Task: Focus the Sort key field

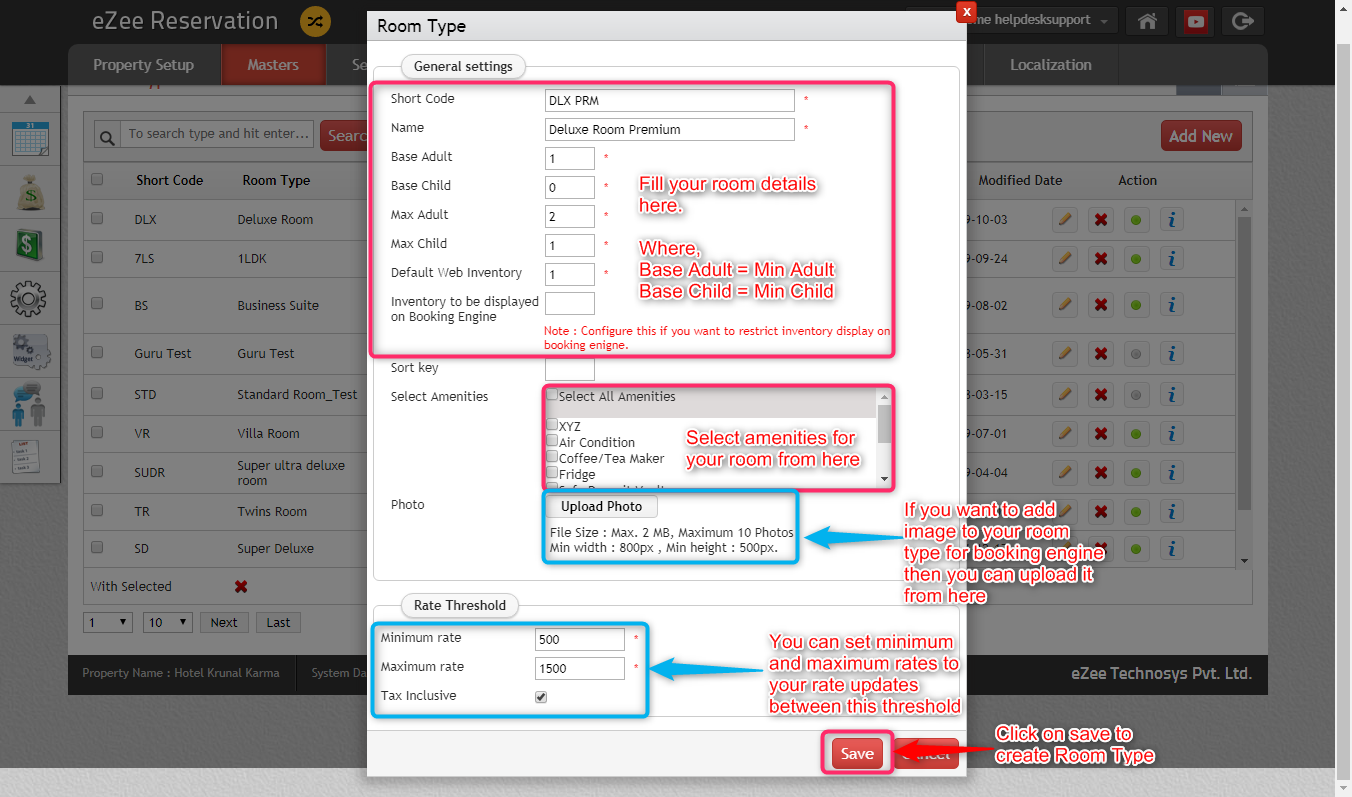Action: [x=570, y=368]
